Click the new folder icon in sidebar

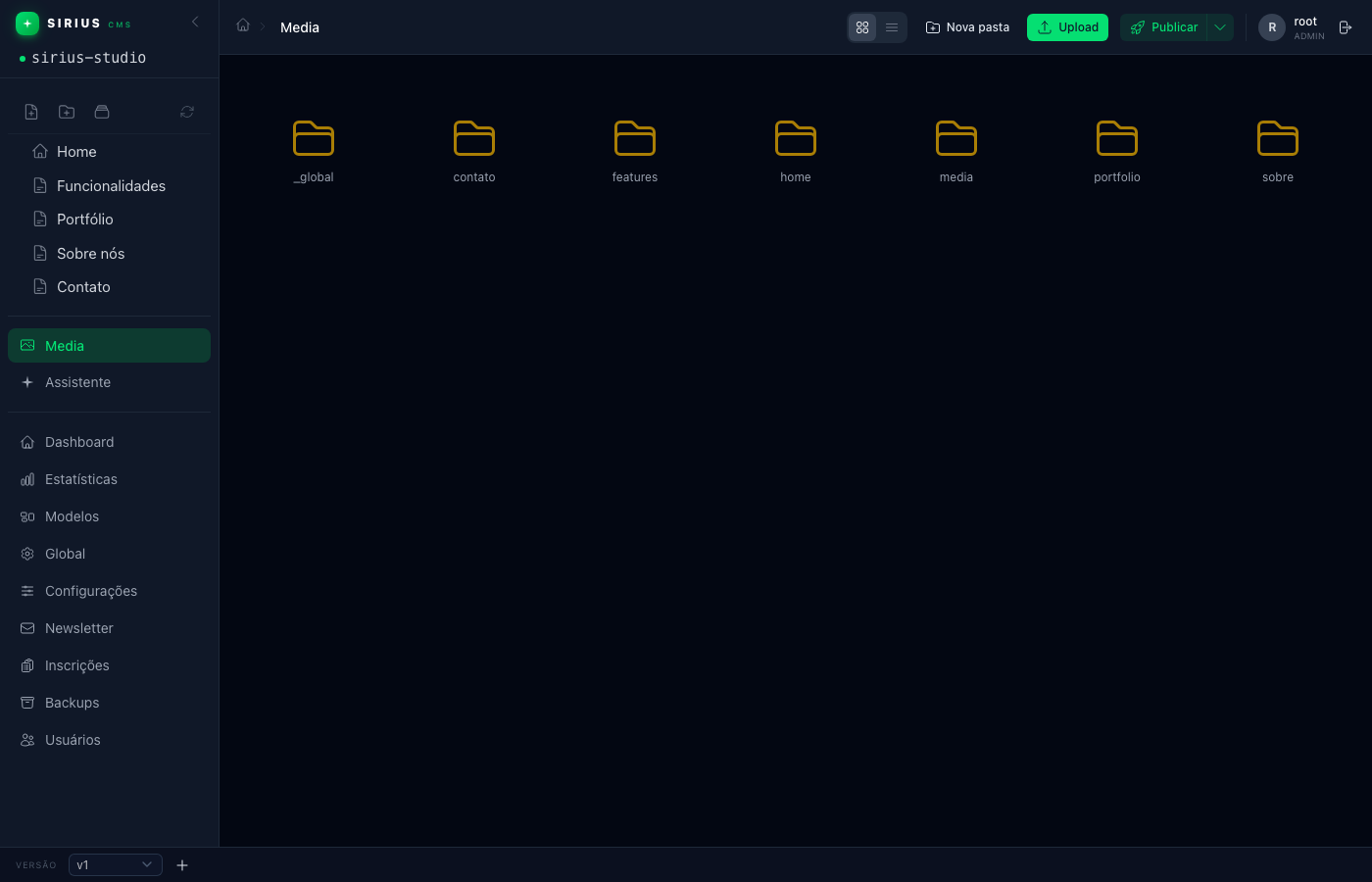coord(67,112)
